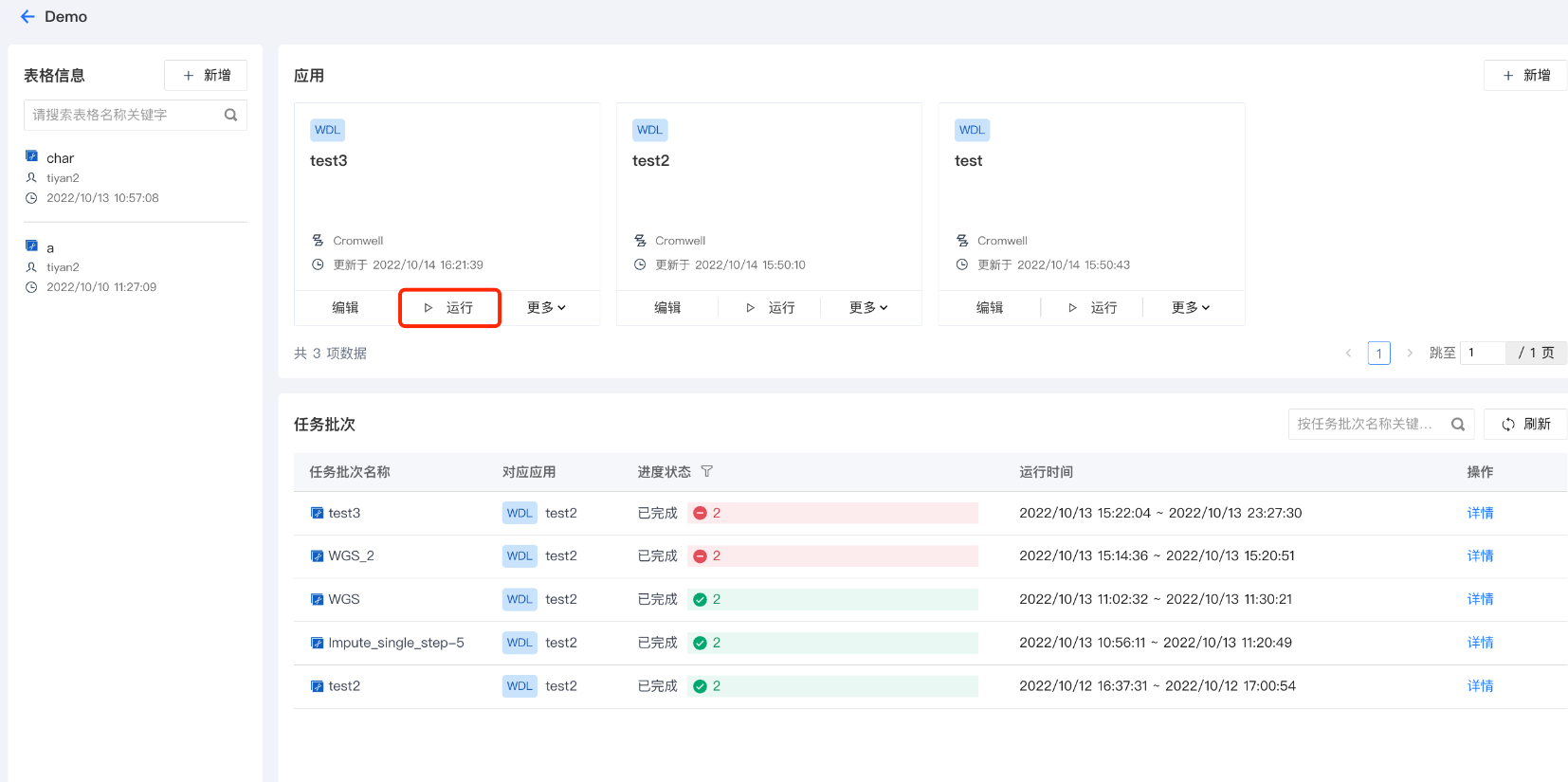Click search icon in task batch search box

coord(1458,424)
